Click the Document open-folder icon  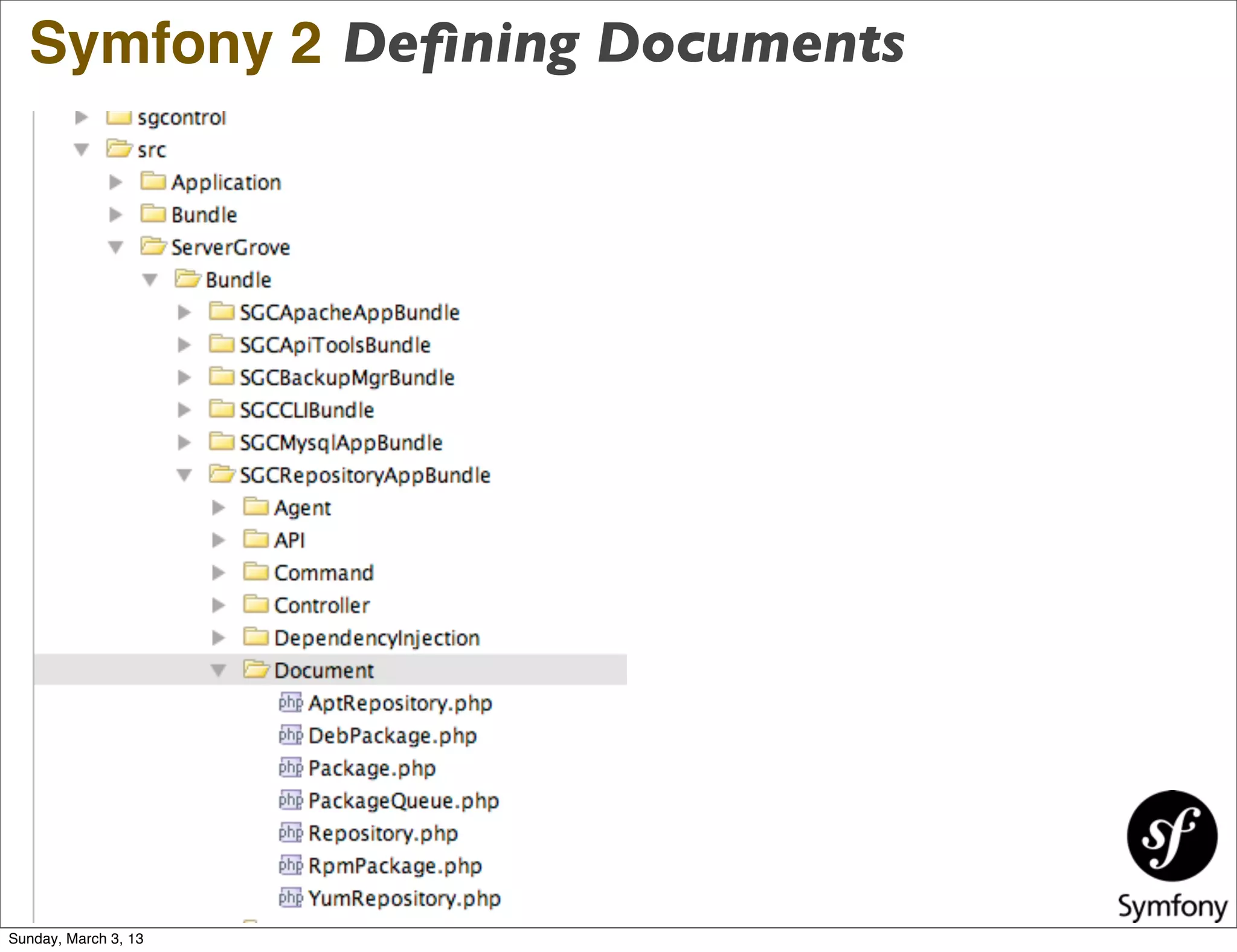[257, 669]
